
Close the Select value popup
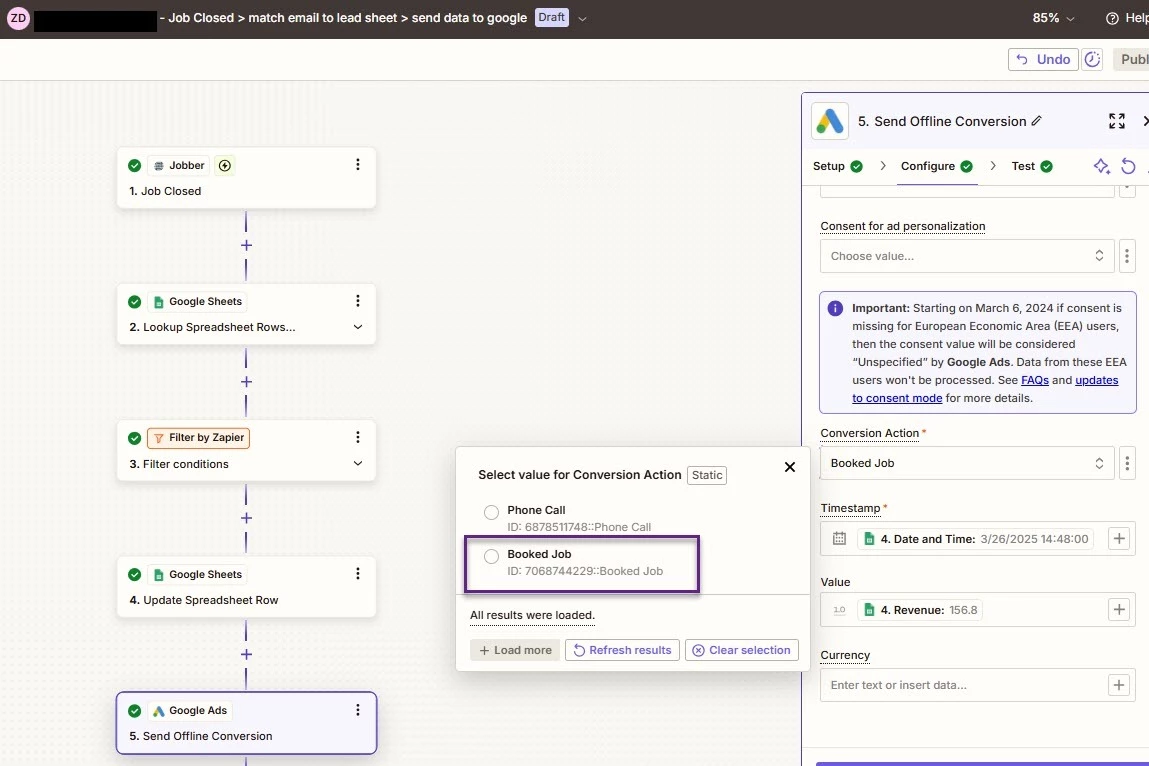pos(790,467)
